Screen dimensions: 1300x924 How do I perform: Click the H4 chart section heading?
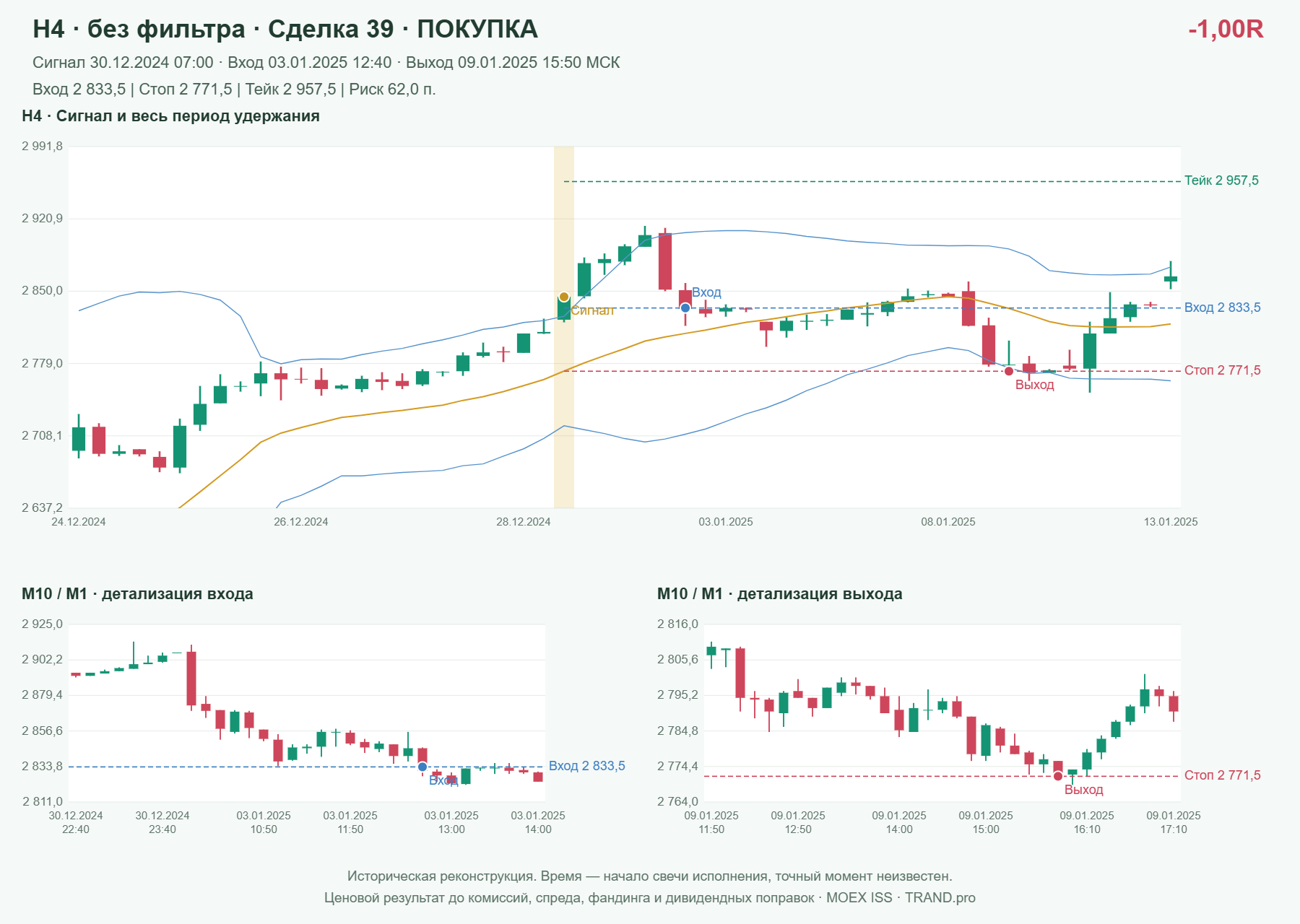coord(170,116)
